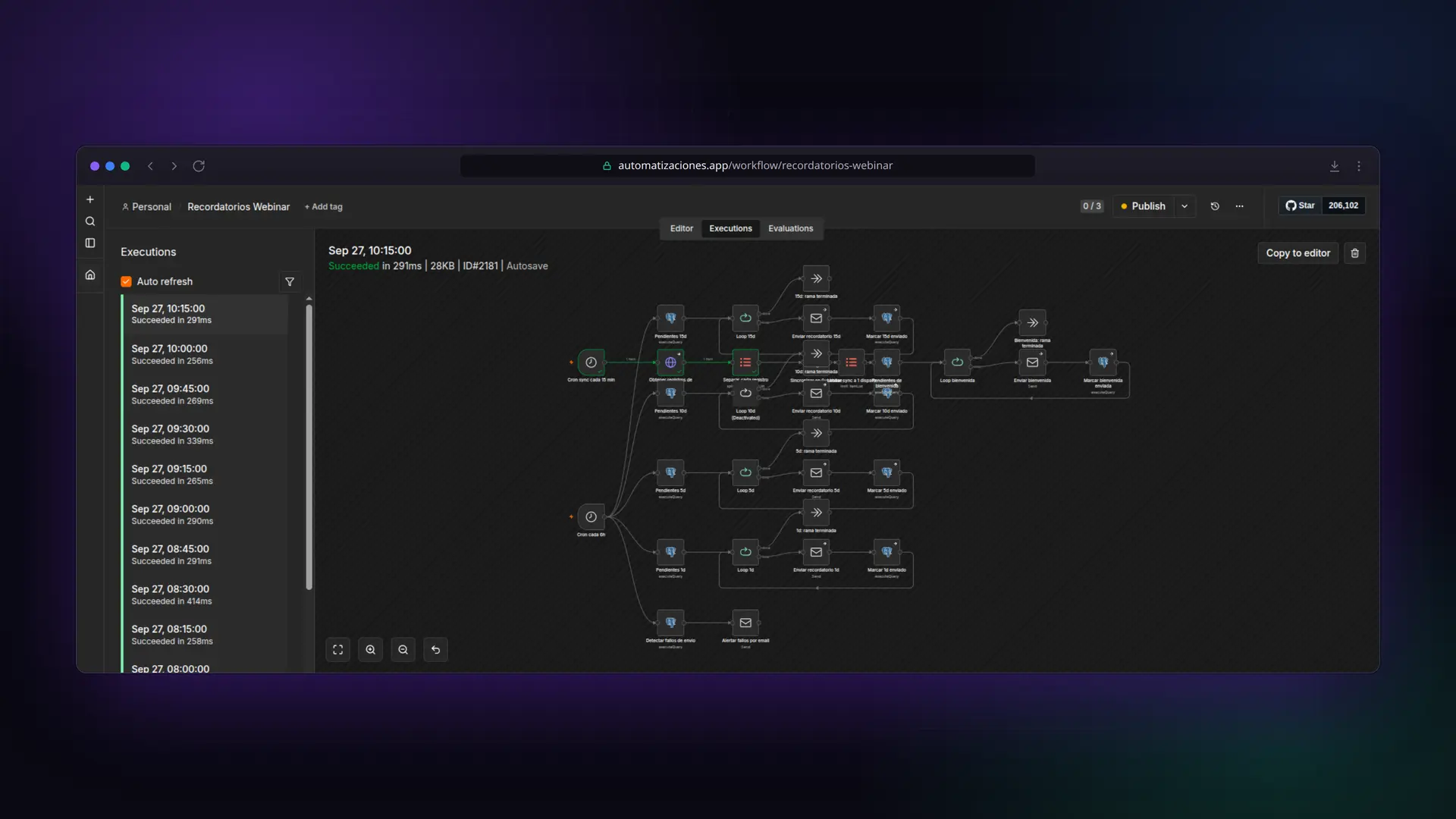Image resolution: width=1456 pixels, height=819 pixels.
Task: Click the executions list scrollbar
Action: tap(309, 446)
